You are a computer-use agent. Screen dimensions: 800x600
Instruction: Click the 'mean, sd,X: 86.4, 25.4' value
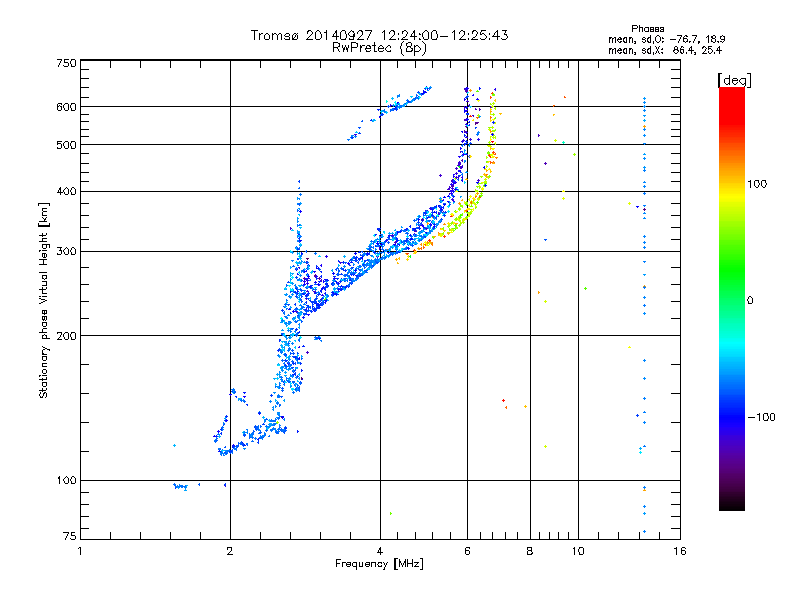point(665,50)
